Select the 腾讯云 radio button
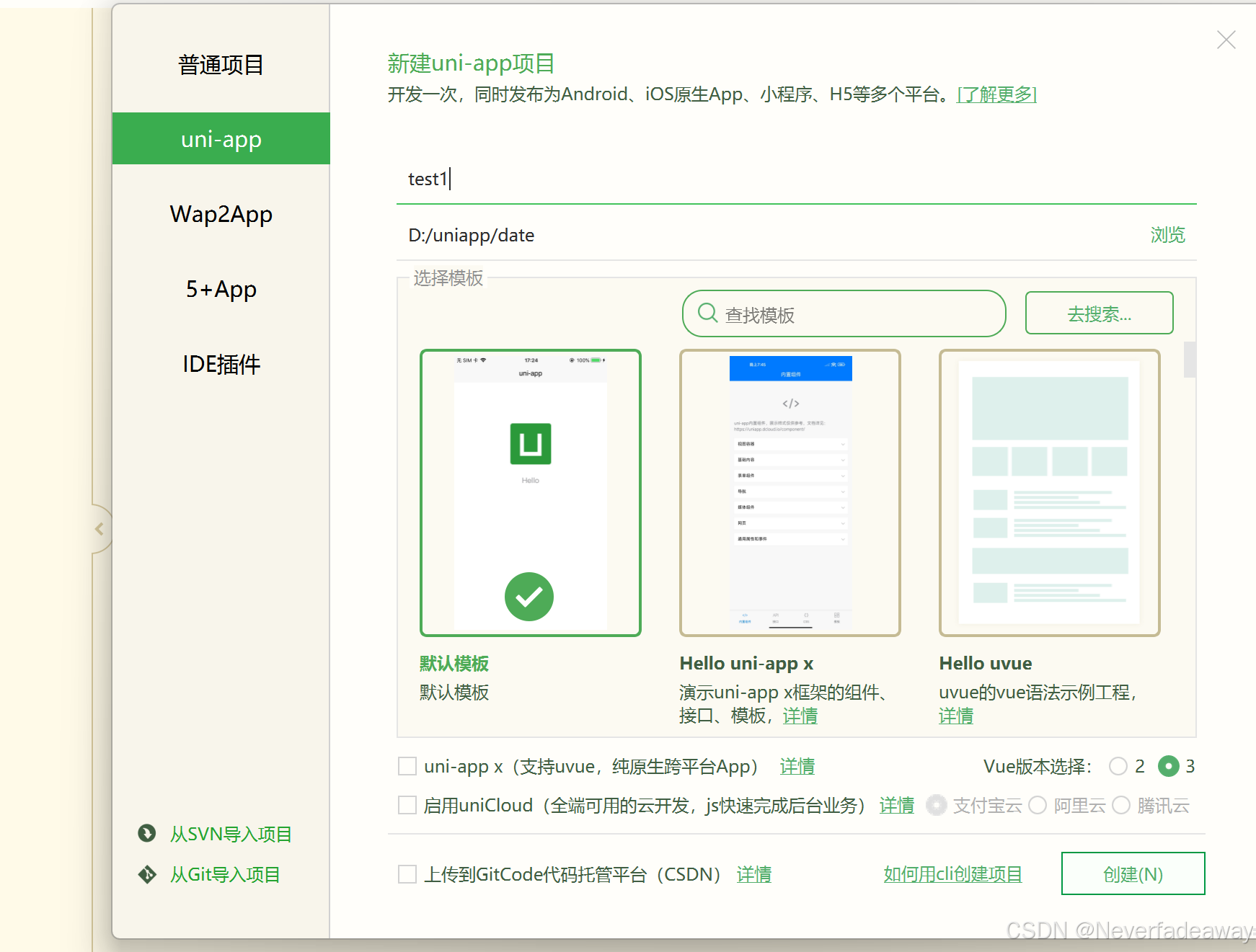The image size is (1256, 952). coord(1121,805)
